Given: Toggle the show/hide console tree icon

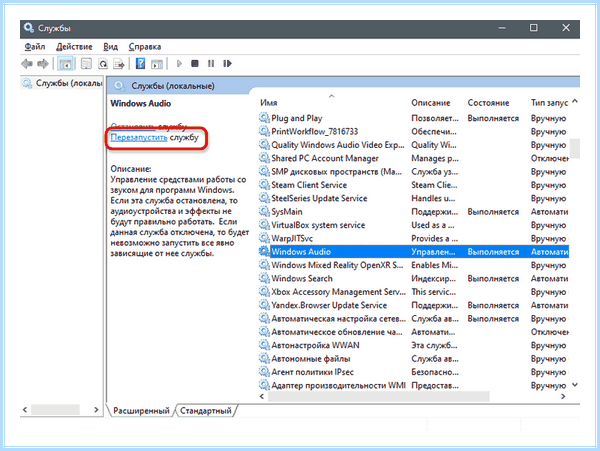Looking at the screenshot, I should tap(65, 63).
